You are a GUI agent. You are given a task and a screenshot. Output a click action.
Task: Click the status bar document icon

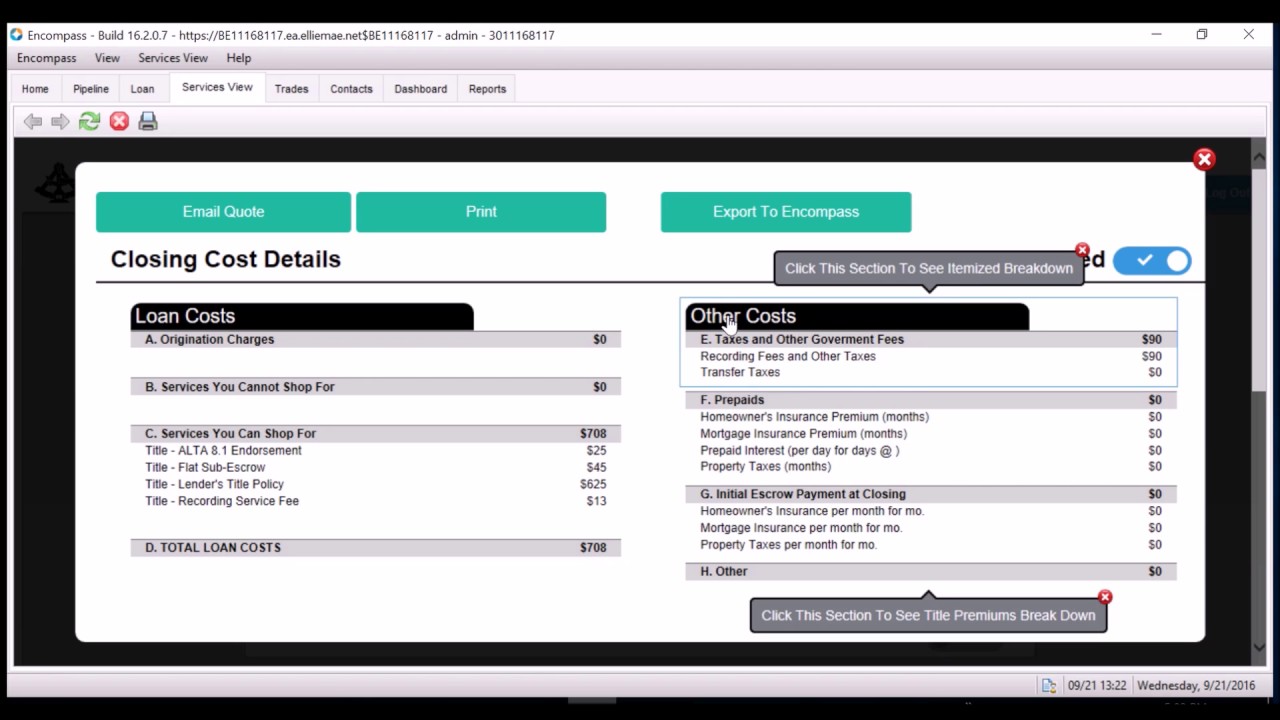pyautogui.click(x=1048, y=685)
